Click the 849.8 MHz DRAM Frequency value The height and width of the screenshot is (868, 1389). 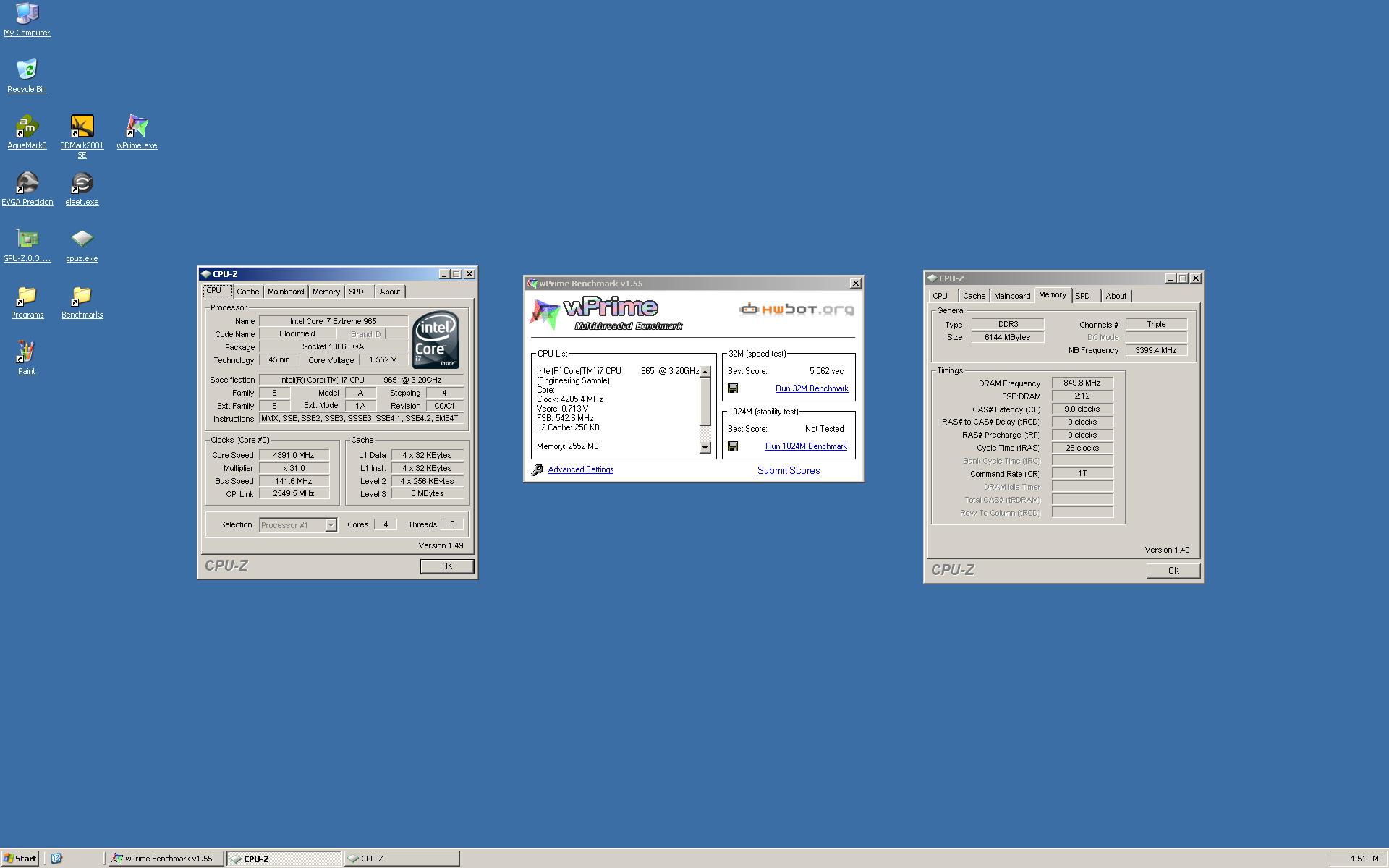point(1082,383)
